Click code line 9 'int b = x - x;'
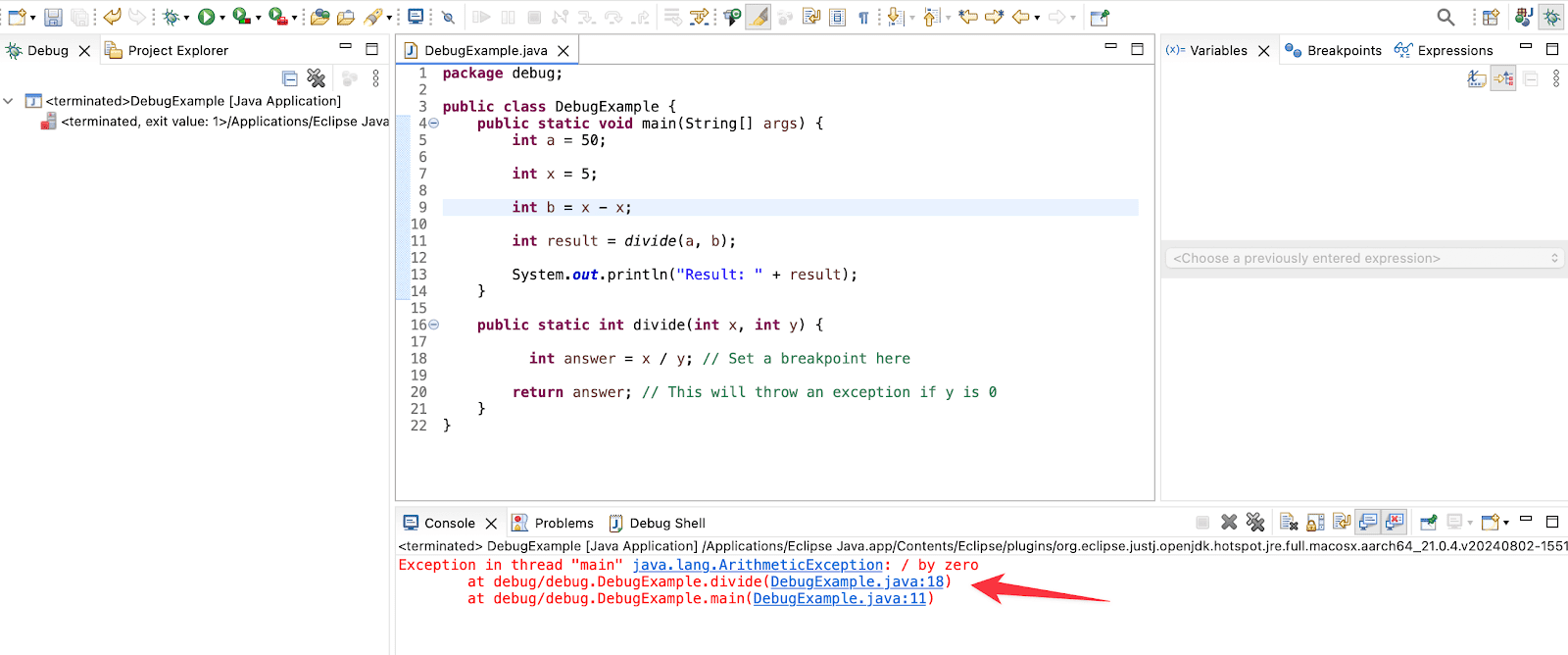 (571, 208)
